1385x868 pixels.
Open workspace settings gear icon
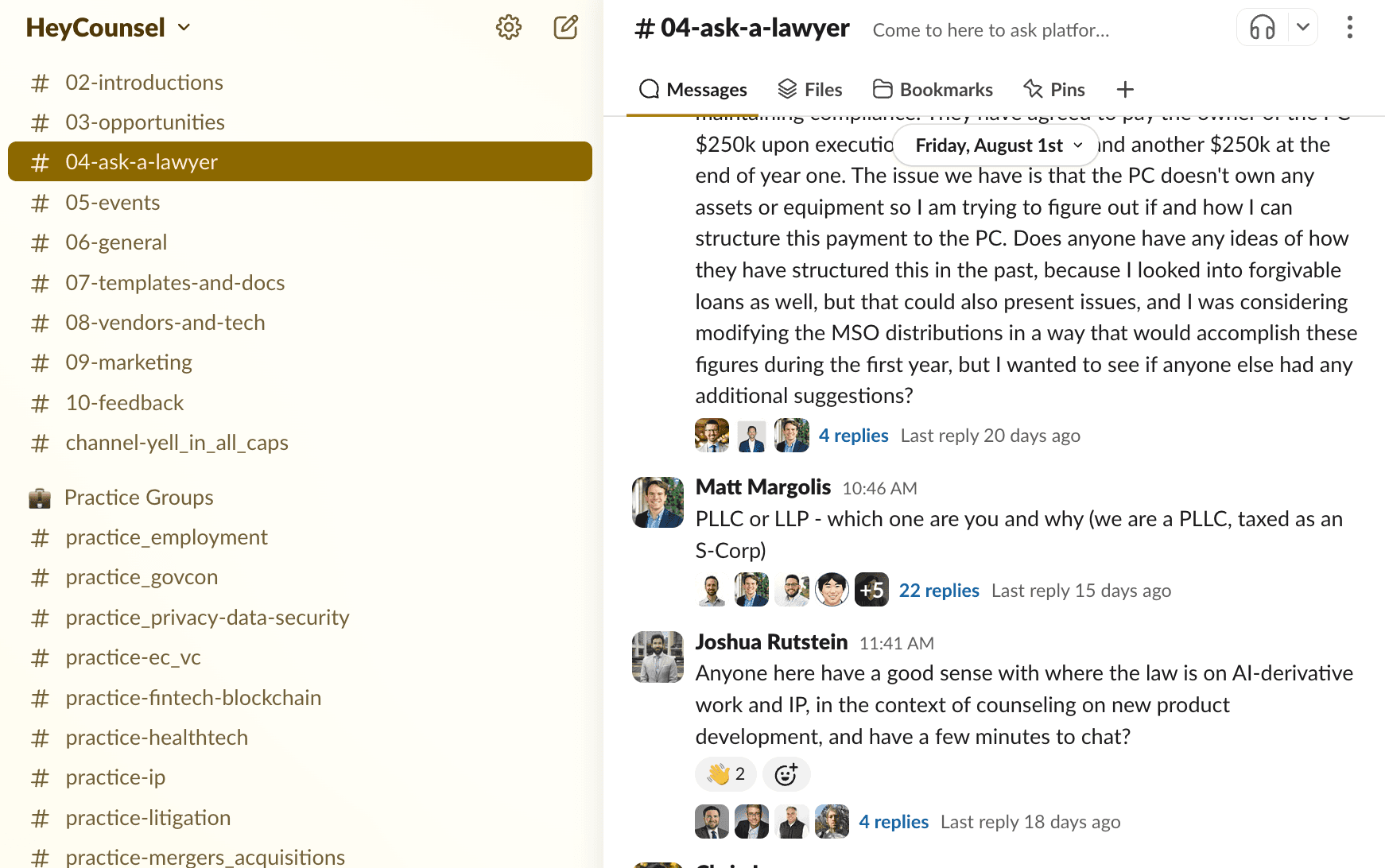click(508, 28)
